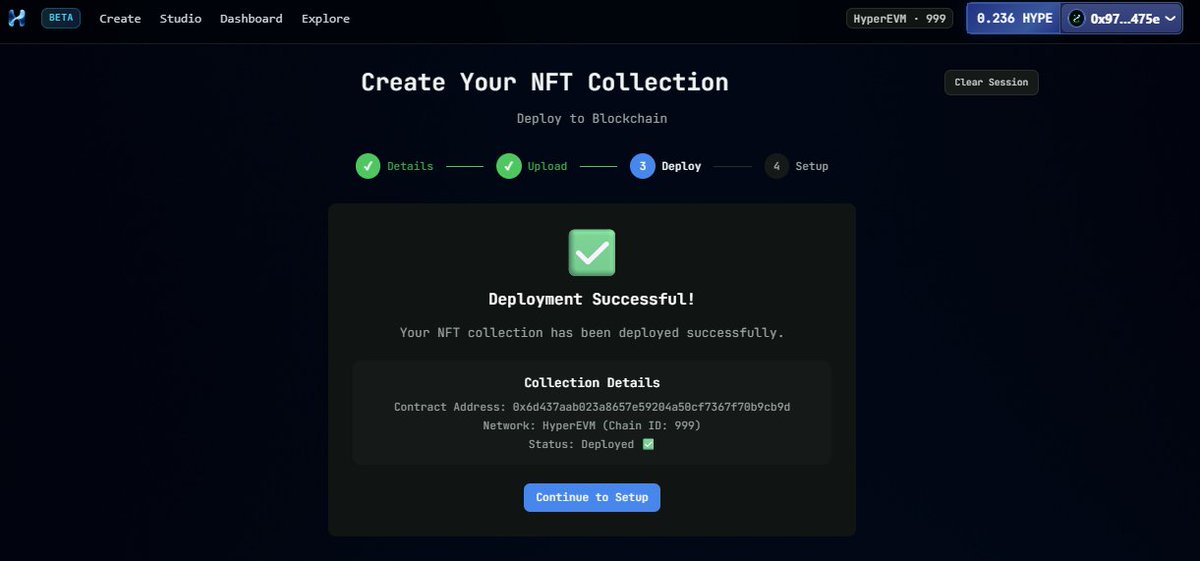Open the Studio page
Image resolution: width=1200 pixels, height=561 pixels.
[x=180, y=18]
